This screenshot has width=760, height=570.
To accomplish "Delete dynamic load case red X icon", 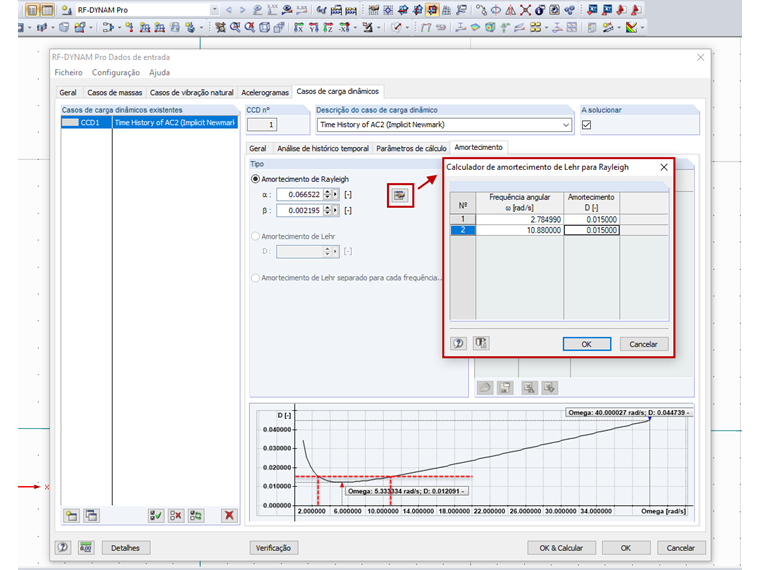I will pyautogui.click(x=229, y=516).
